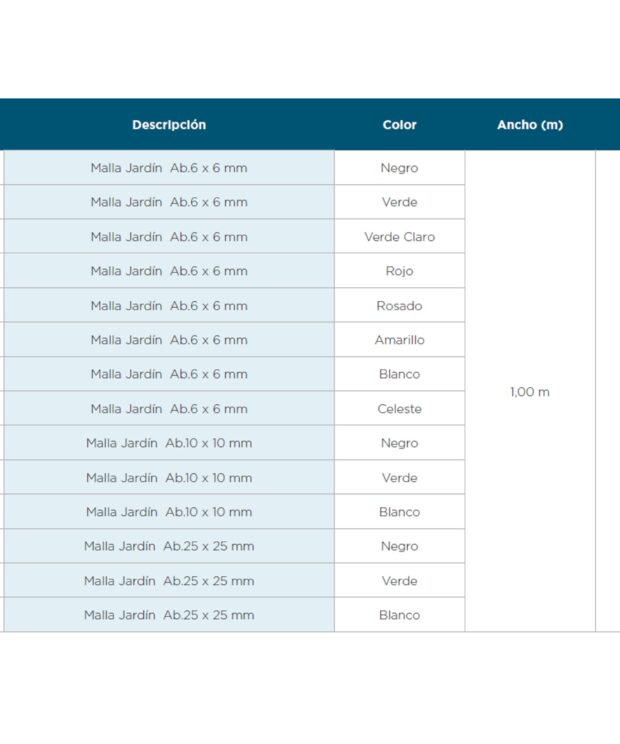Select the Ab.6 x 6 mm description beside Verde Claro
This screenshot has width=620, height=744.
(x=169, y=237)
